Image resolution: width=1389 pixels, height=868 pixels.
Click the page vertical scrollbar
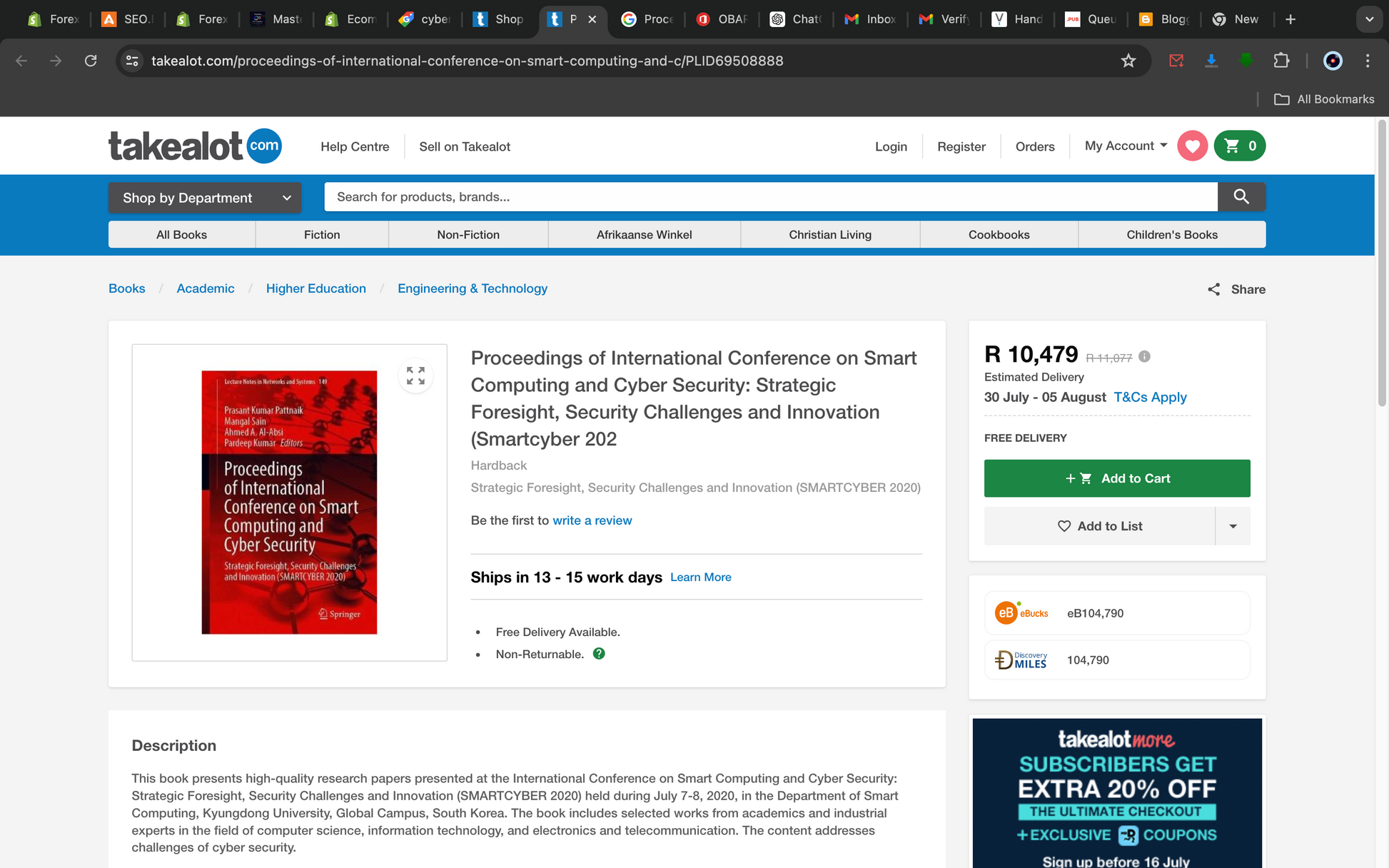[x=1382, y=264]
